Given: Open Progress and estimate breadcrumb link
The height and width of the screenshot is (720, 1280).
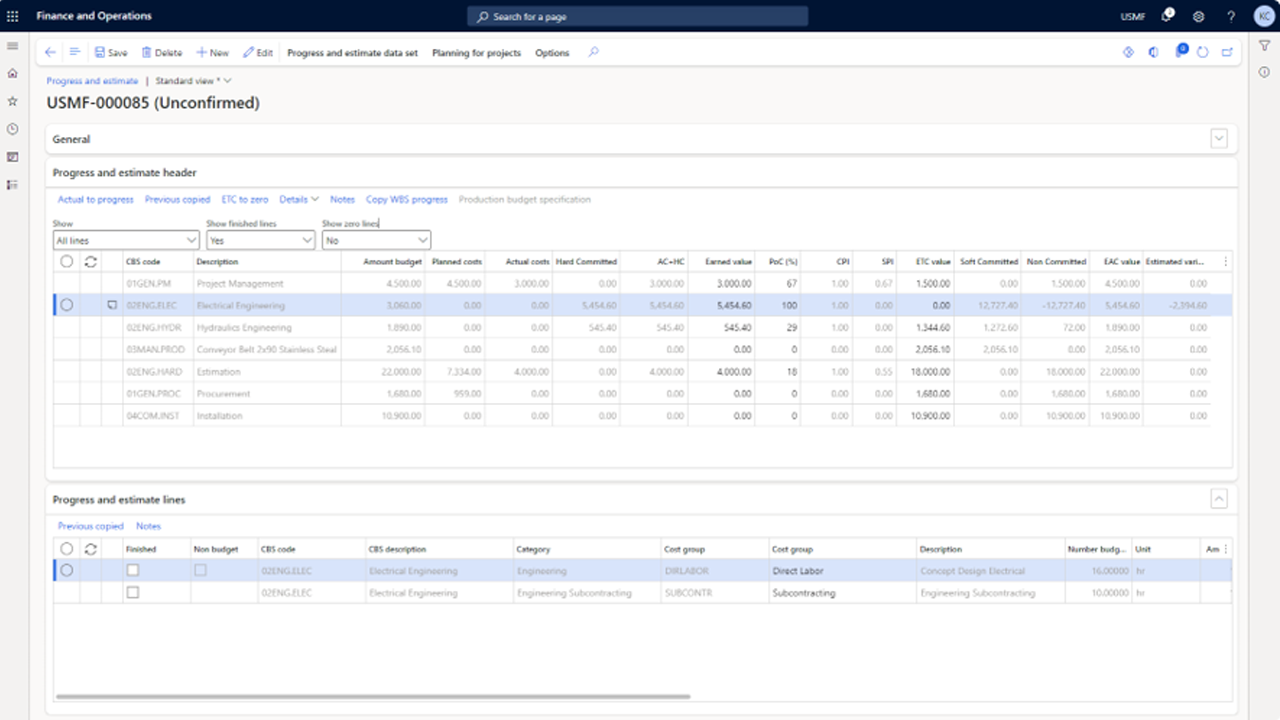Looking at the screenshot, I should 92,81.
